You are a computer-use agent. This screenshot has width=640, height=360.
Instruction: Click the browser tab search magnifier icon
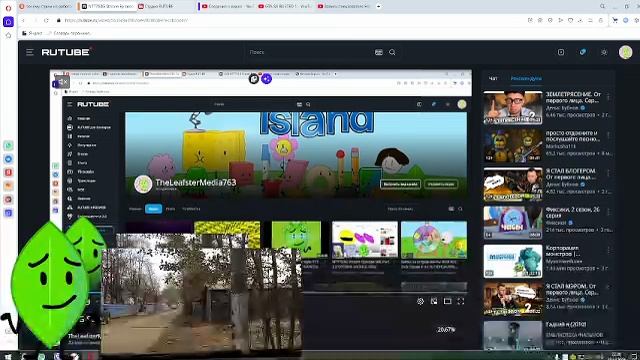click(x=602, y=6)
